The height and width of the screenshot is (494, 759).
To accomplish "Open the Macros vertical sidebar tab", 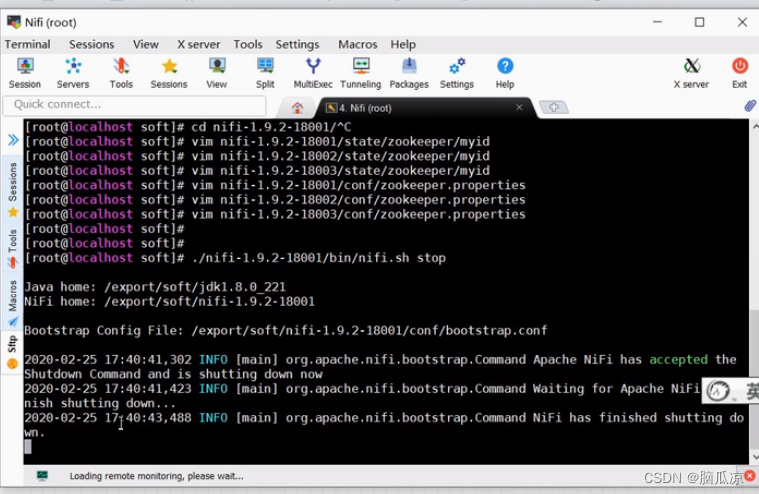I will click(13, 303).
